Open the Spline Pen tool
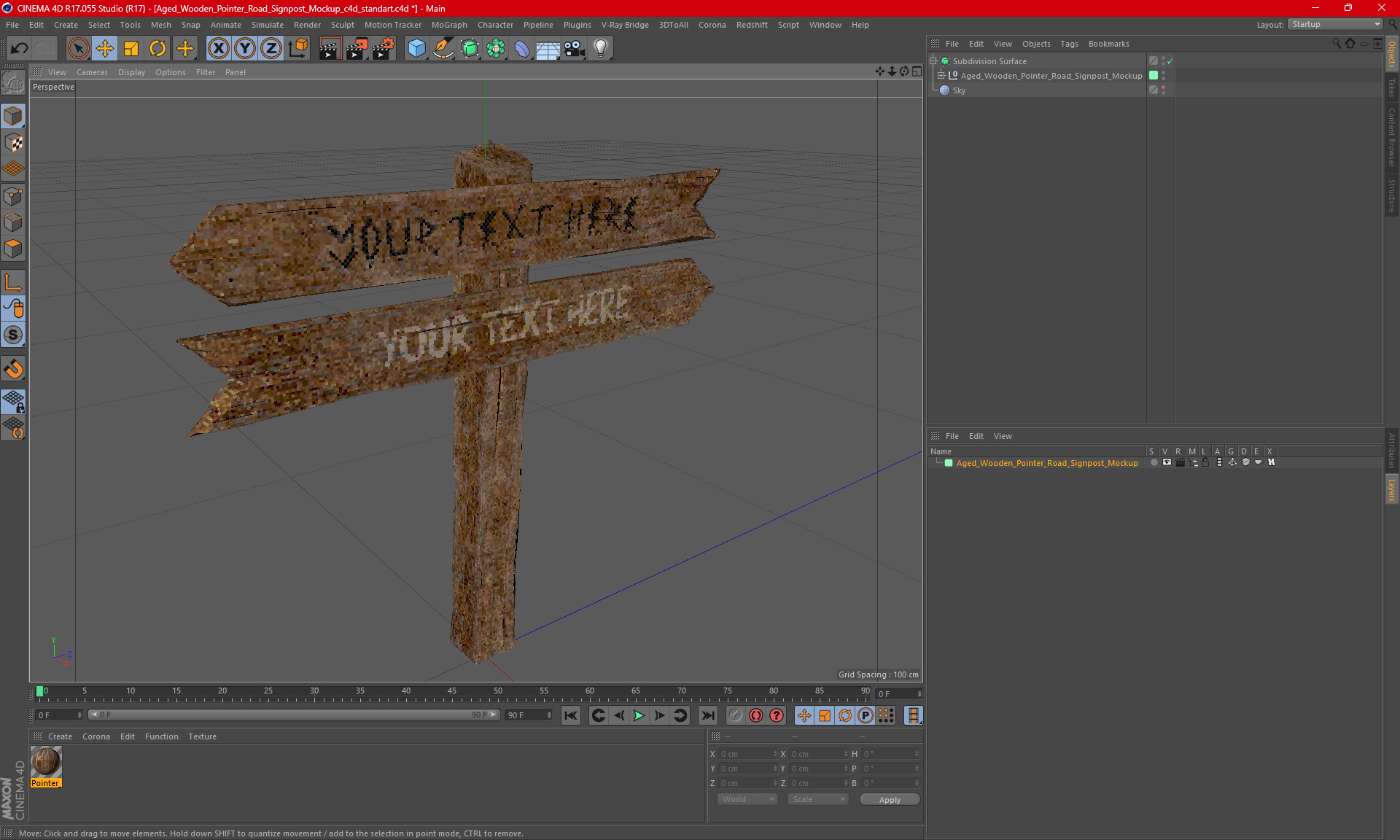 tap(443, 48)
